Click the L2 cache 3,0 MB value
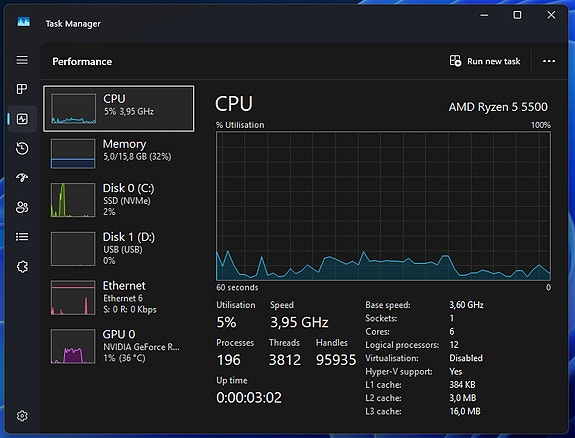Viewport: 575px width, 438px height. pos(462,398)
